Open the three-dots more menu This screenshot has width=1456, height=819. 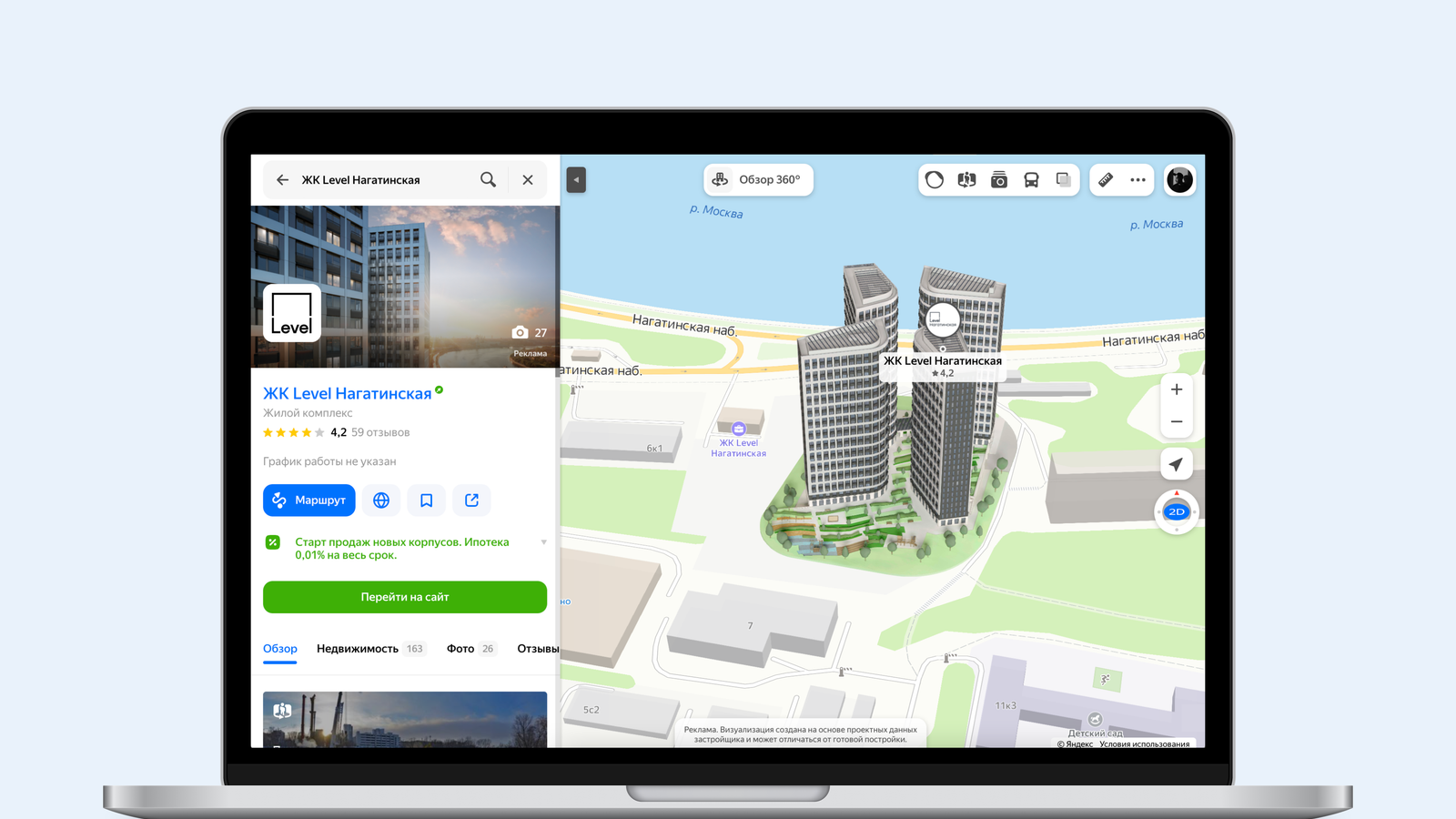click(x=1138, y=180)
